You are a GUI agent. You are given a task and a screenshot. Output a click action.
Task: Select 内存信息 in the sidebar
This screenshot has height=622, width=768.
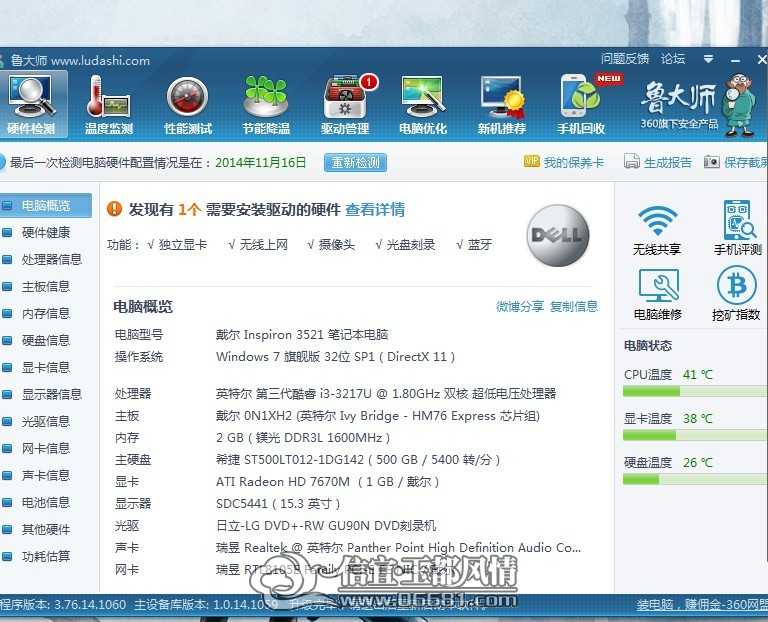46,313
